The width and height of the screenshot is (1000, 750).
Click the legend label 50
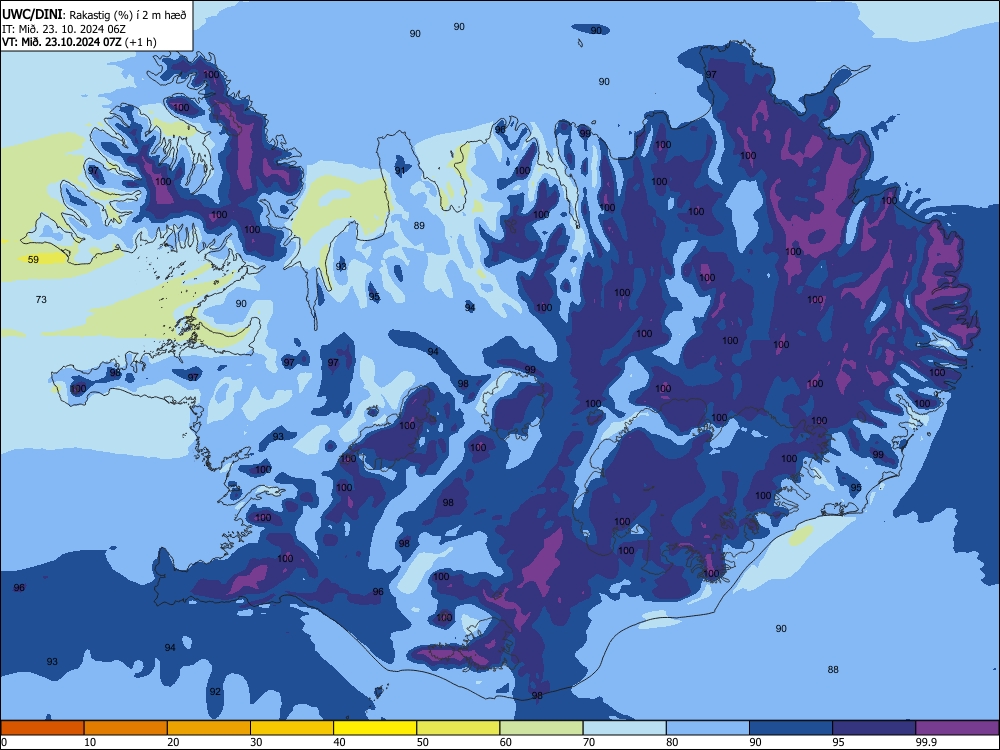tap(423, 742)
